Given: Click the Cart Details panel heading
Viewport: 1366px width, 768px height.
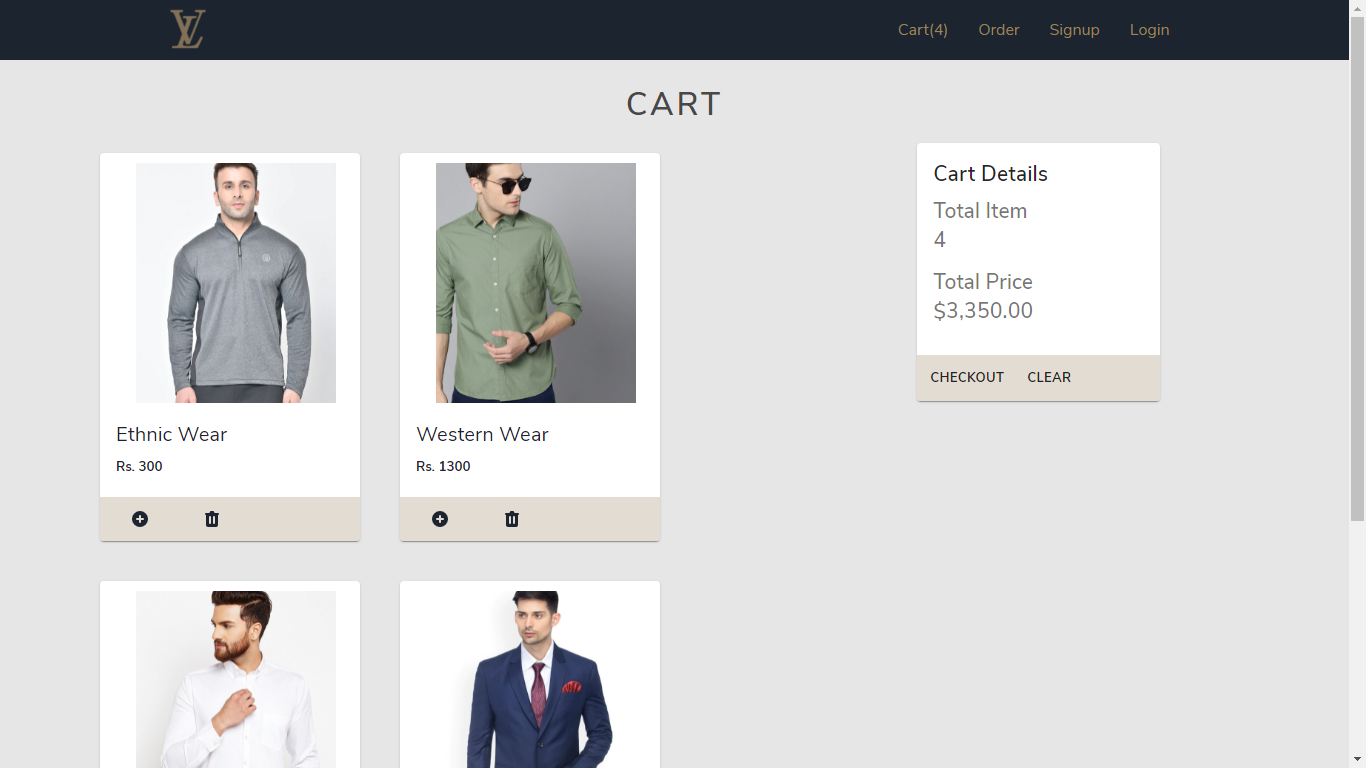Looking at the screenshot, I should (x=990, y=173).
